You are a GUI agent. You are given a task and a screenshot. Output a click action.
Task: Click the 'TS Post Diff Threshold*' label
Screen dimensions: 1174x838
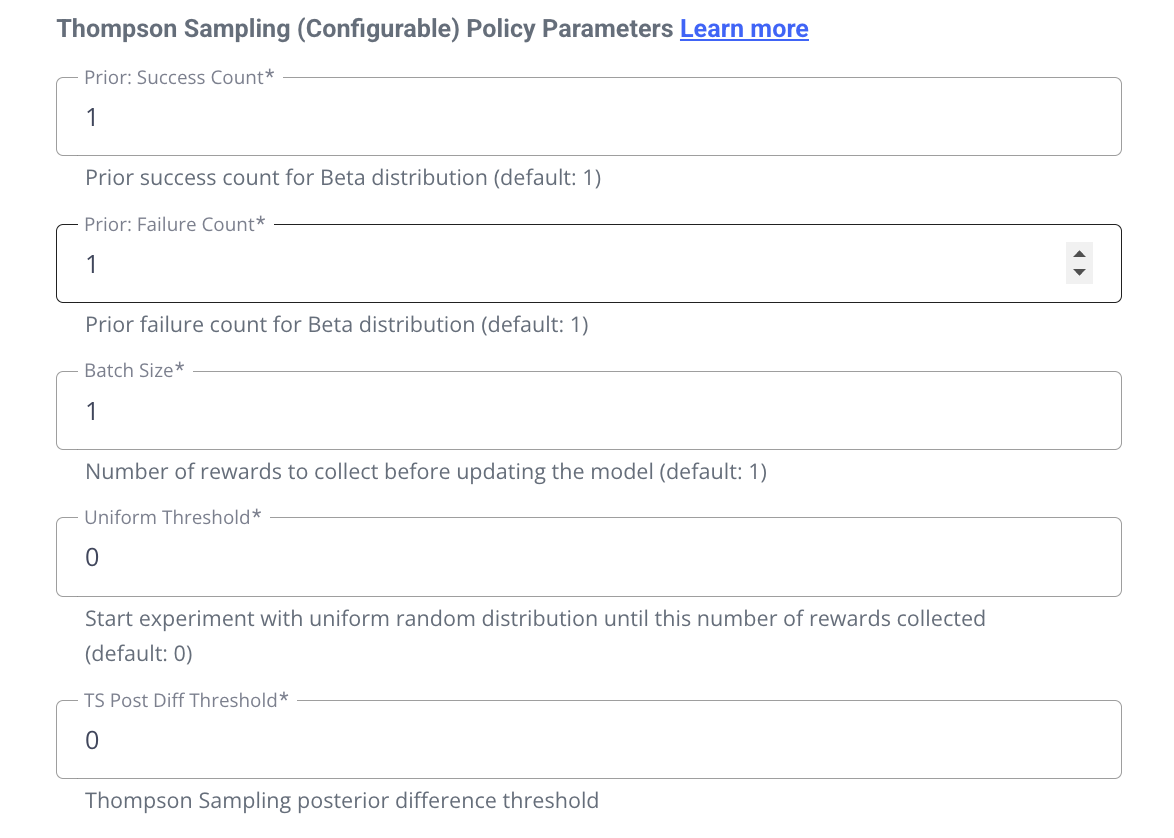point(186,701)
